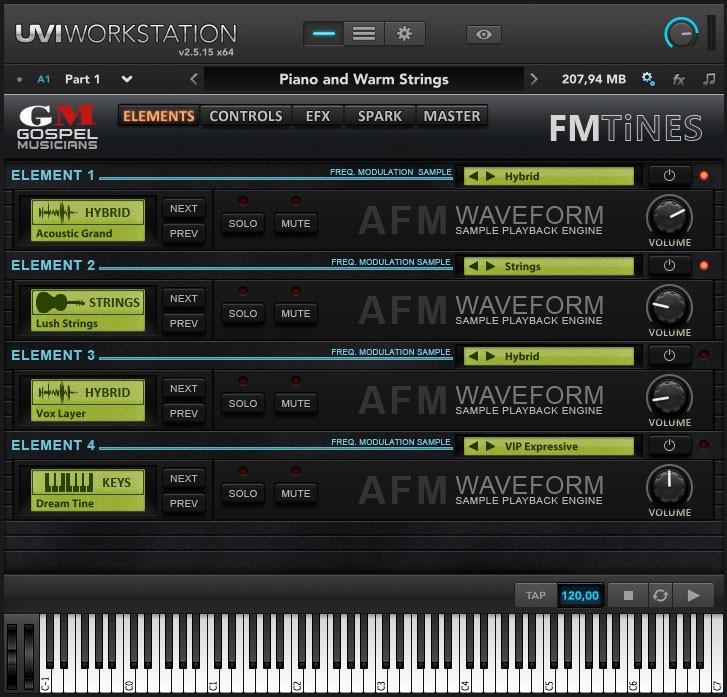
Task: Go to next preset arrow
Action: coord(534,79)
